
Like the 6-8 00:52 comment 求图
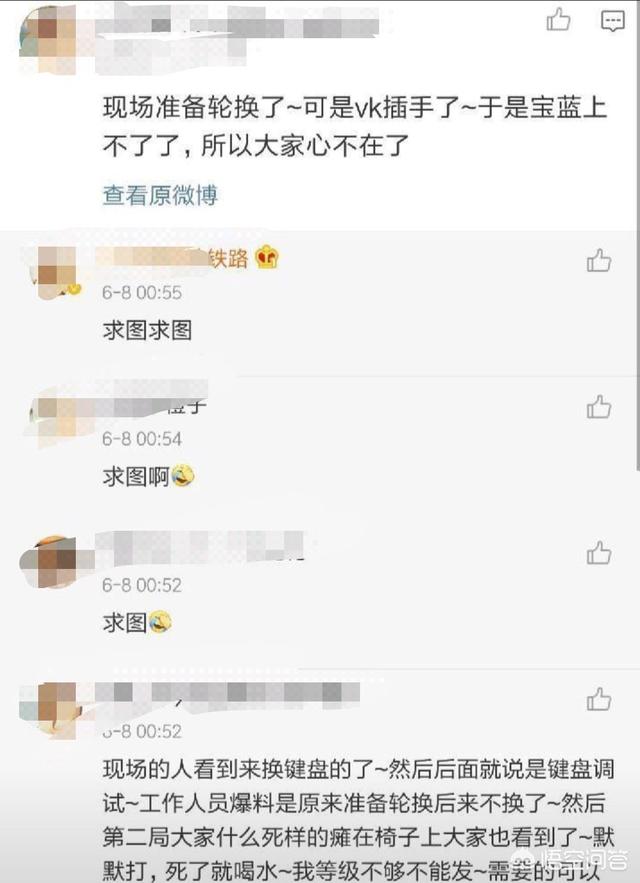(598, 553)
